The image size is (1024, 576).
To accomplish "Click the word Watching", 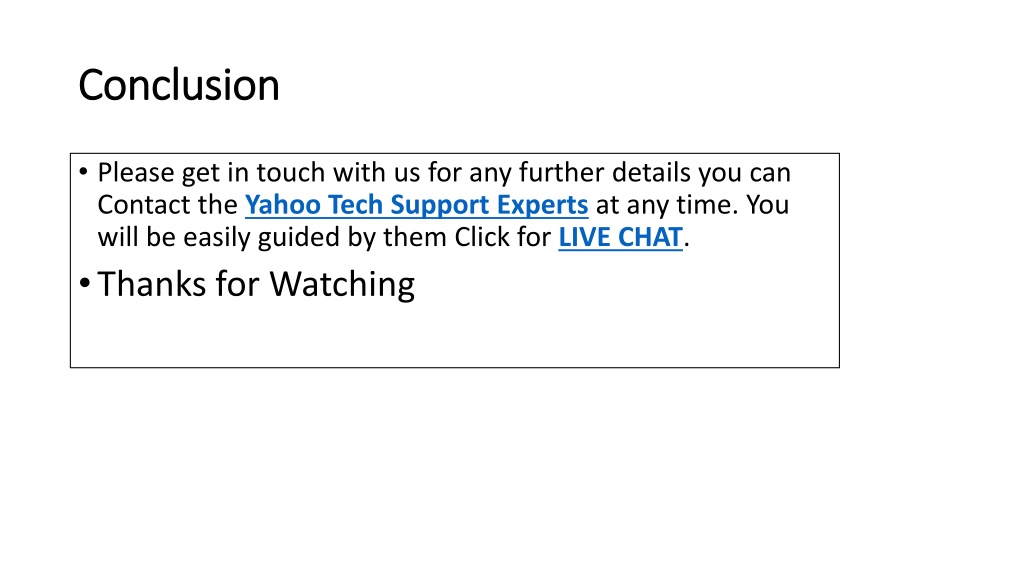I will (x=342, y=285).
